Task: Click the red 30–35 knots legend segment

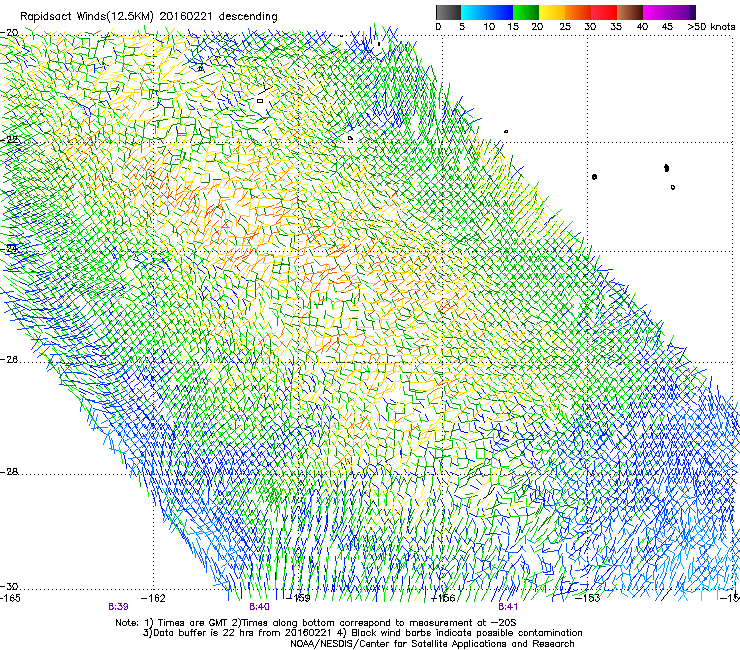Action: point(604,12)
